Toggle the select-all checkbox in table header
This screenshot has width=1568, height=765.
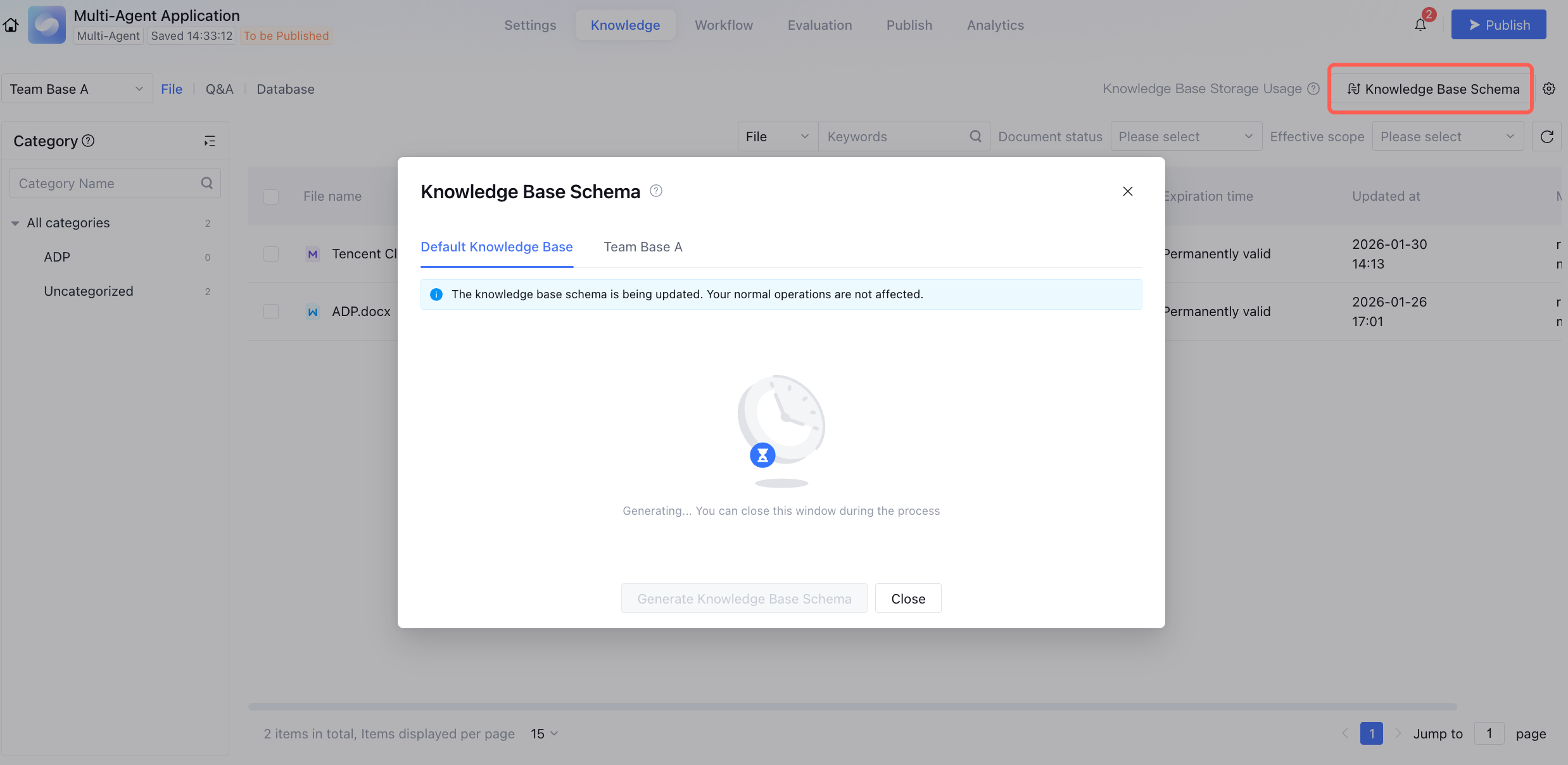pyautogui.click(x=271, y=197)
